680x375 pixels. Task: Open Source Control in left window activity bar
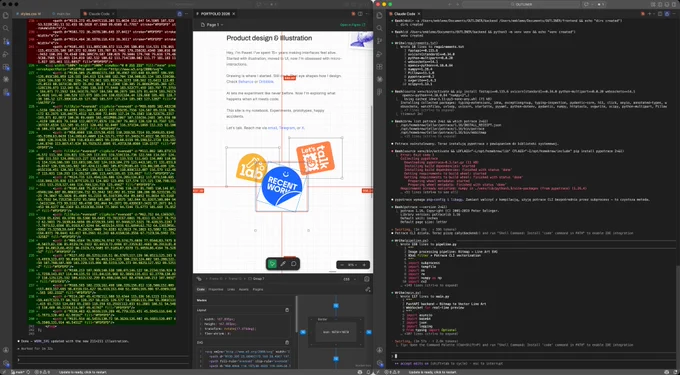(6, 41)
